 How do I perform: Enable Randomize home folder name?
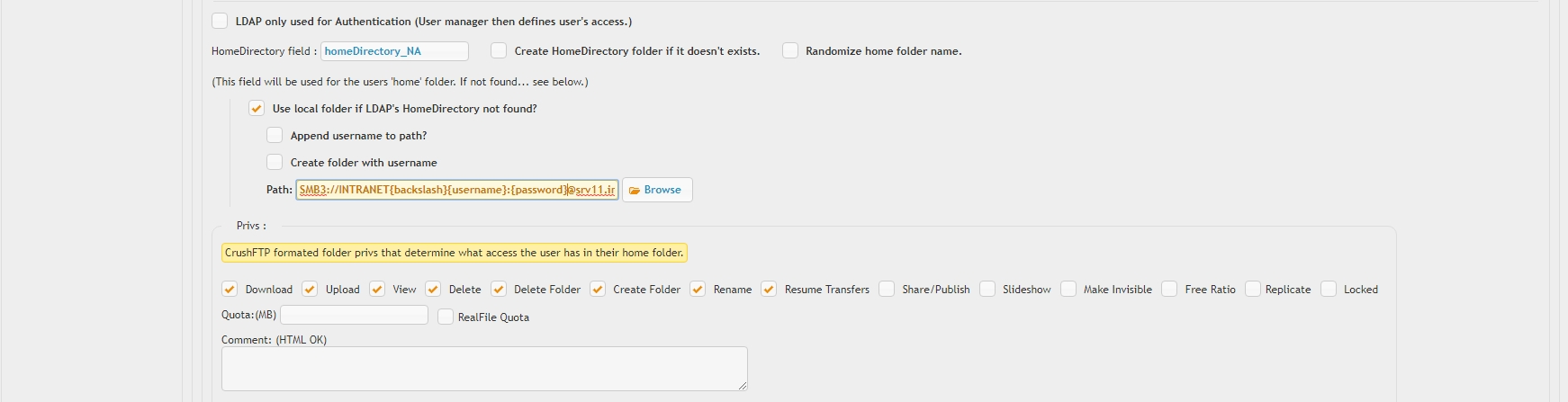click(789, 50)
